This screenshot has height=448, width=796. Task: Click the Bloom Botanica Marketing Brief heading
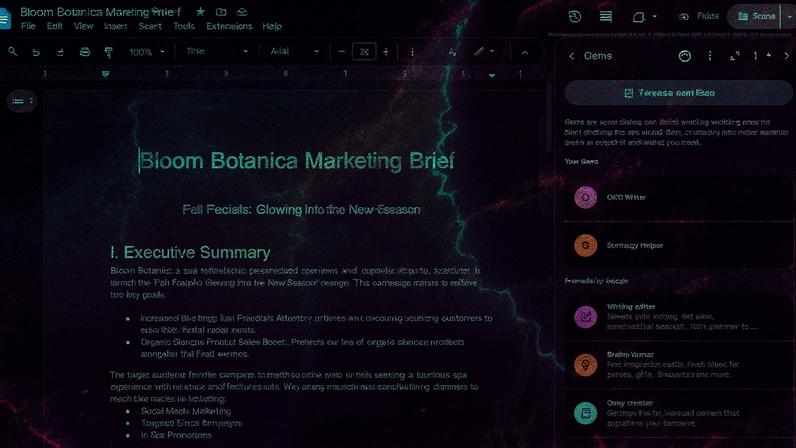(296, 161)
